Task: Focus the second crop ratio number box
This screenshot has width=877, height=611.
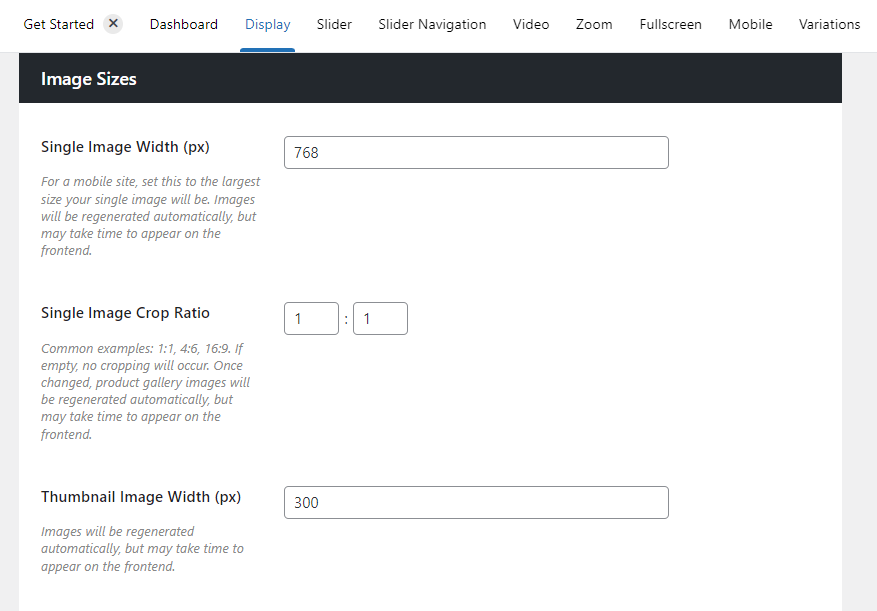Action: click(380, 319)
